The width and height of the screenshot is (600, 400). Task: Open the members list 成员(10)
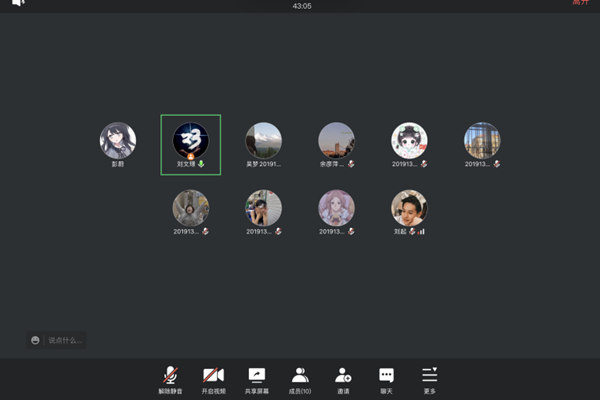(299, 379)
